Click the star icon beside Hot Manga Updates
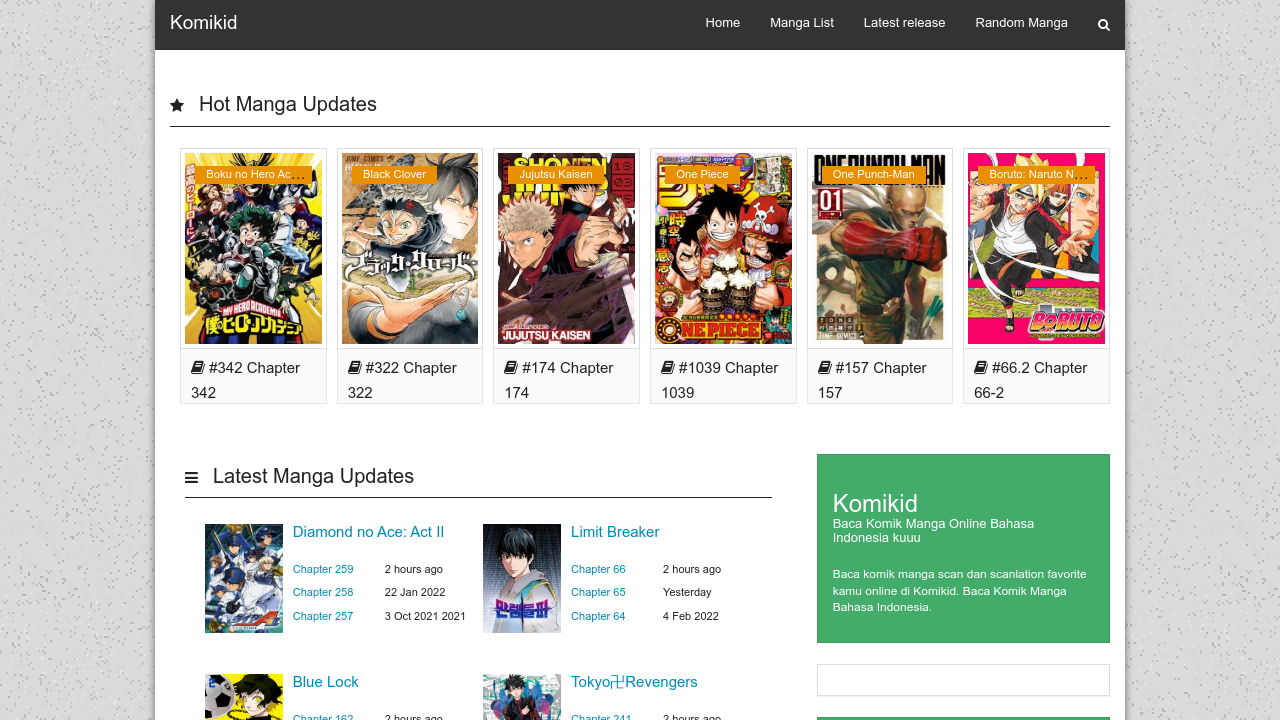Screen dimensions: 1280x720 [177, 105]
